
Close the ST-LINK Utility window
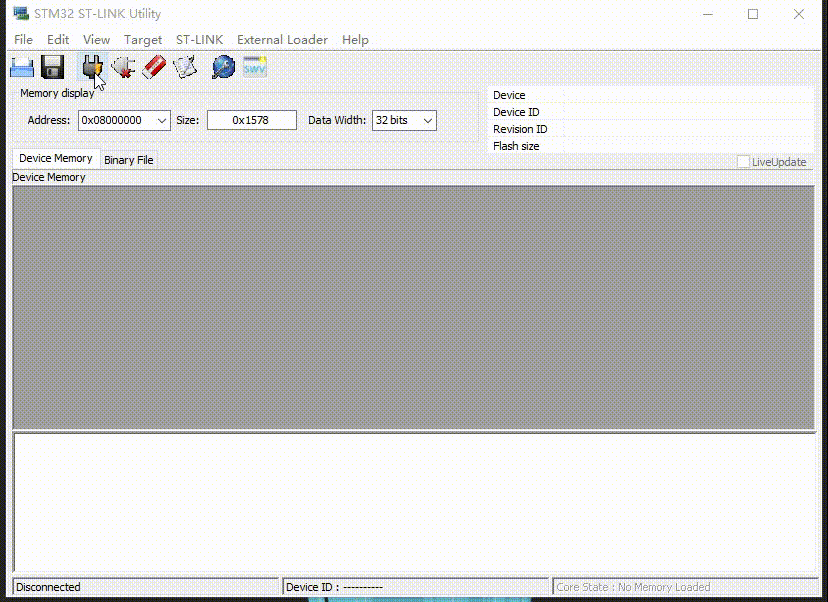pos(798,14)
